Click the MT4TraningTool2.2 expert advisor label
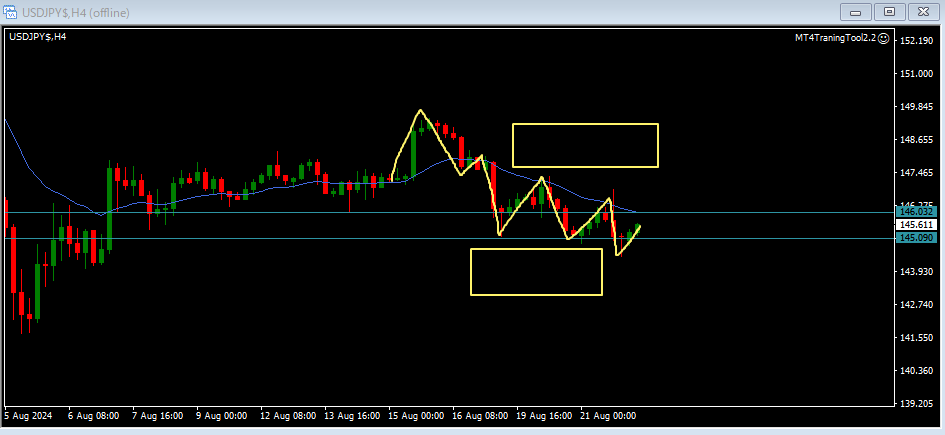The width and height of the screenshot is (945, 435). [834, 37]
